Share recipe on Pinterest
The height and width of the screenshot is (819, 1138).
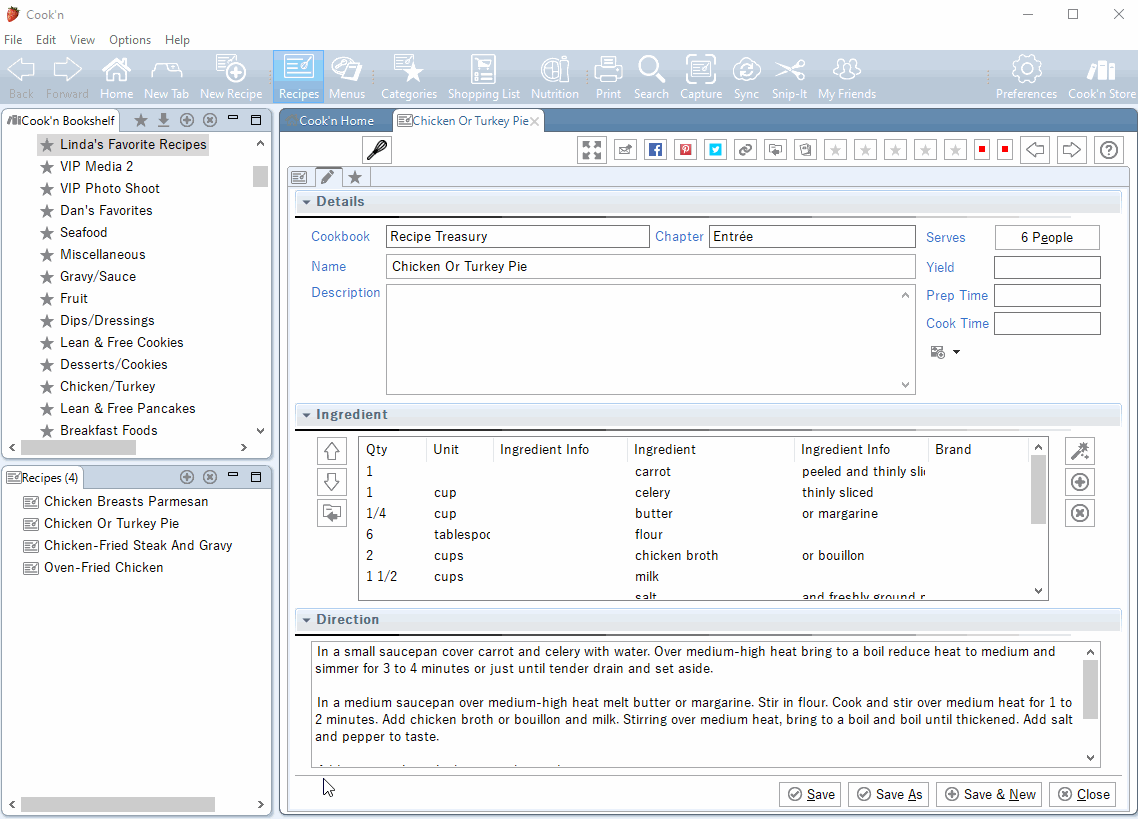685,150
